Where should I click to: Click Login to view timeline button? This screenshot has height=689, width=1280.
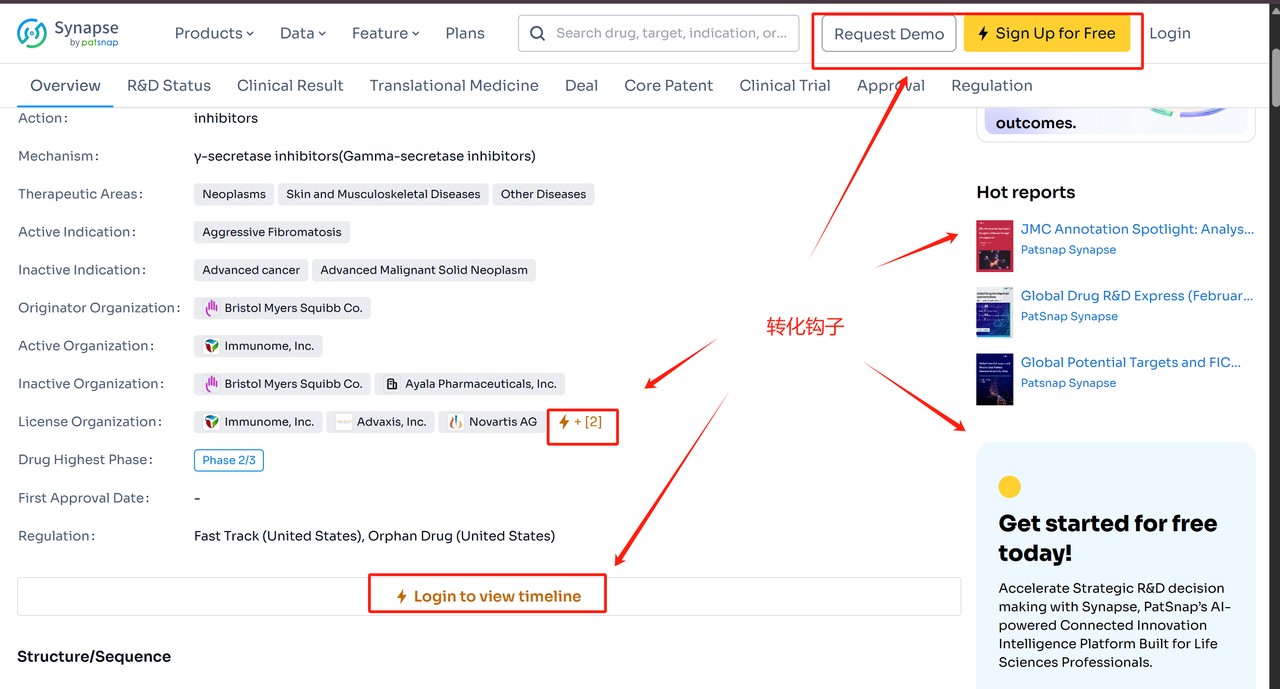489,596
